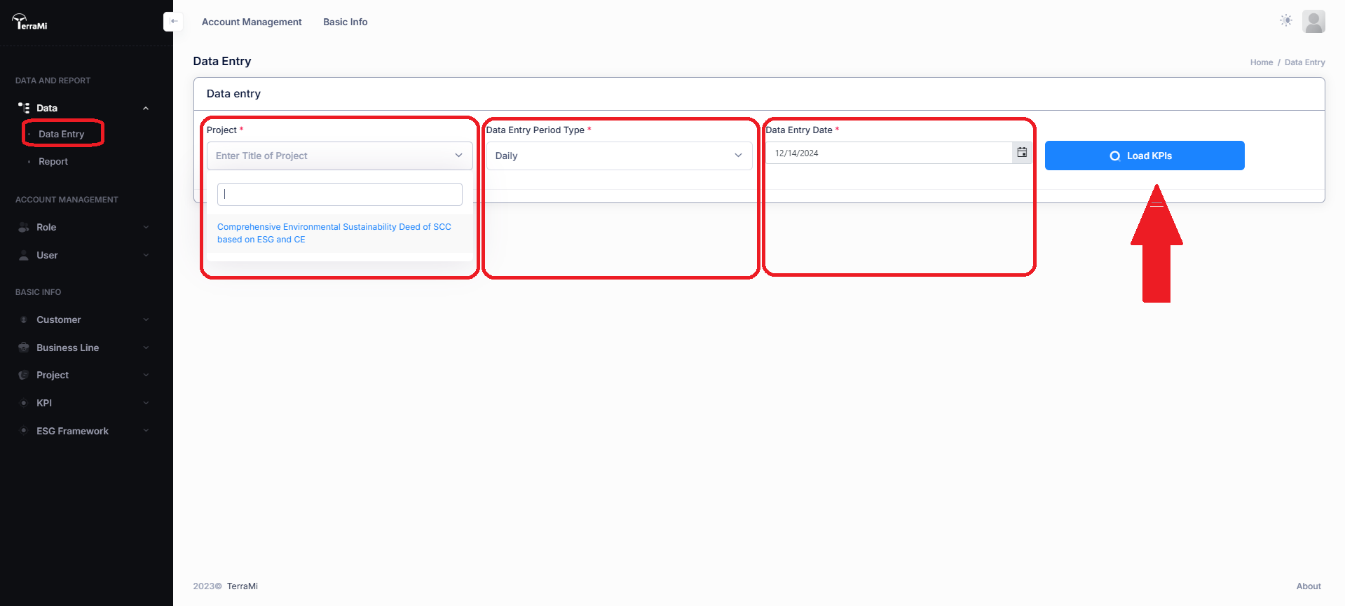
Task: Collapse the Data menu section
Action: [x=146, y=108]
